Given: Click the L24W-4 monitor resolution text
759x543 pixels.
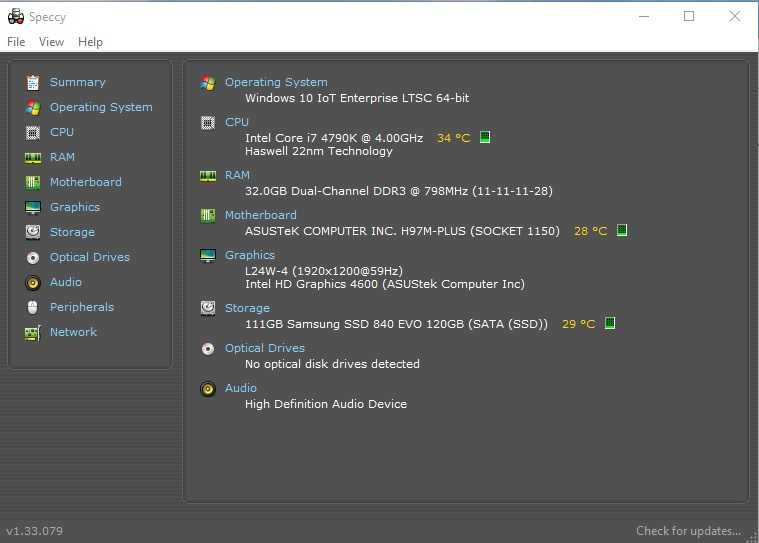Looking at the screenshot, I should tap(323, 271).
